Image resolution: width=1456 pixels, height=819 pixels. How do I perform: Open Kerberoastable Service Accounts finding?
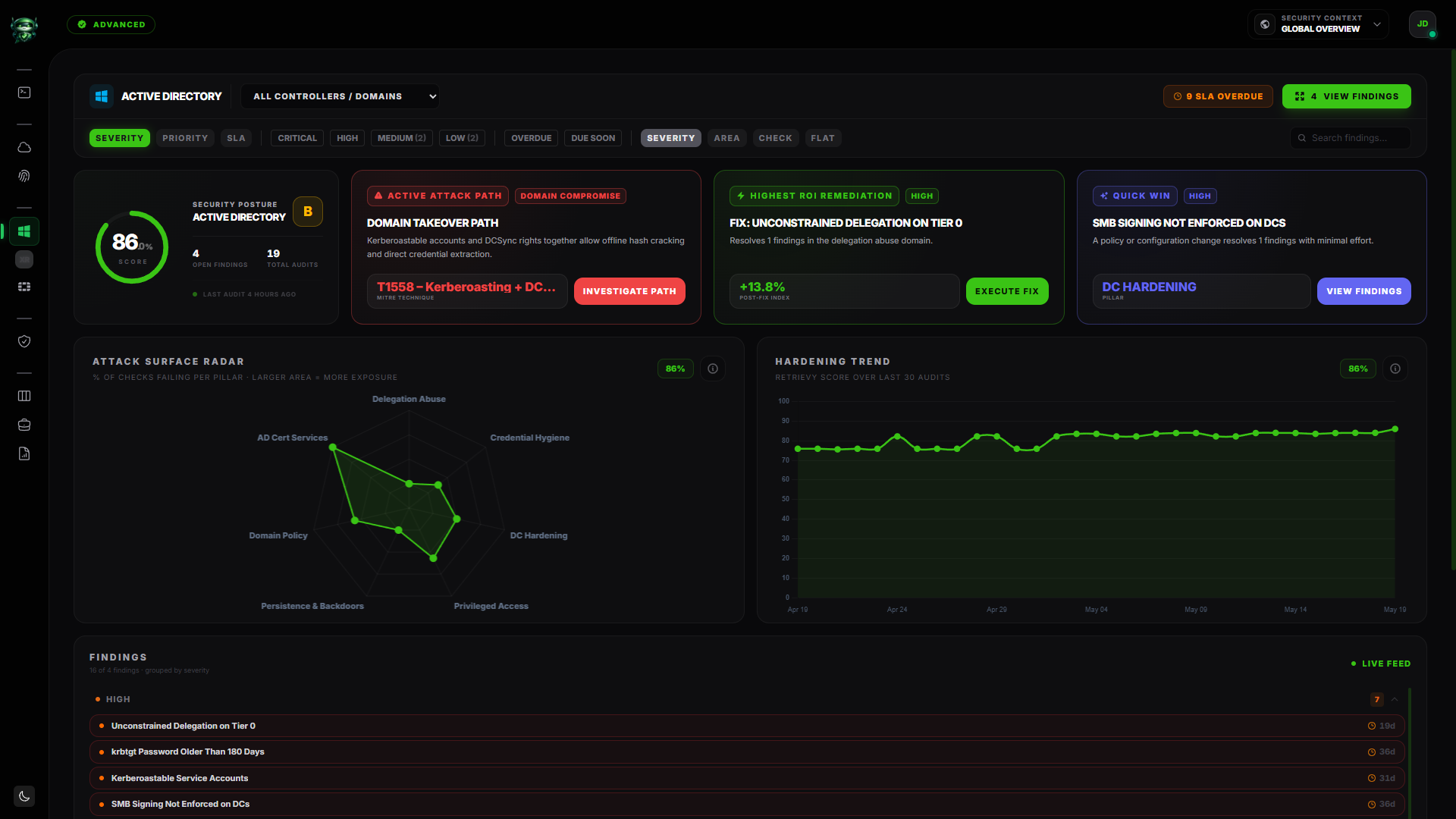click(747, 778)
